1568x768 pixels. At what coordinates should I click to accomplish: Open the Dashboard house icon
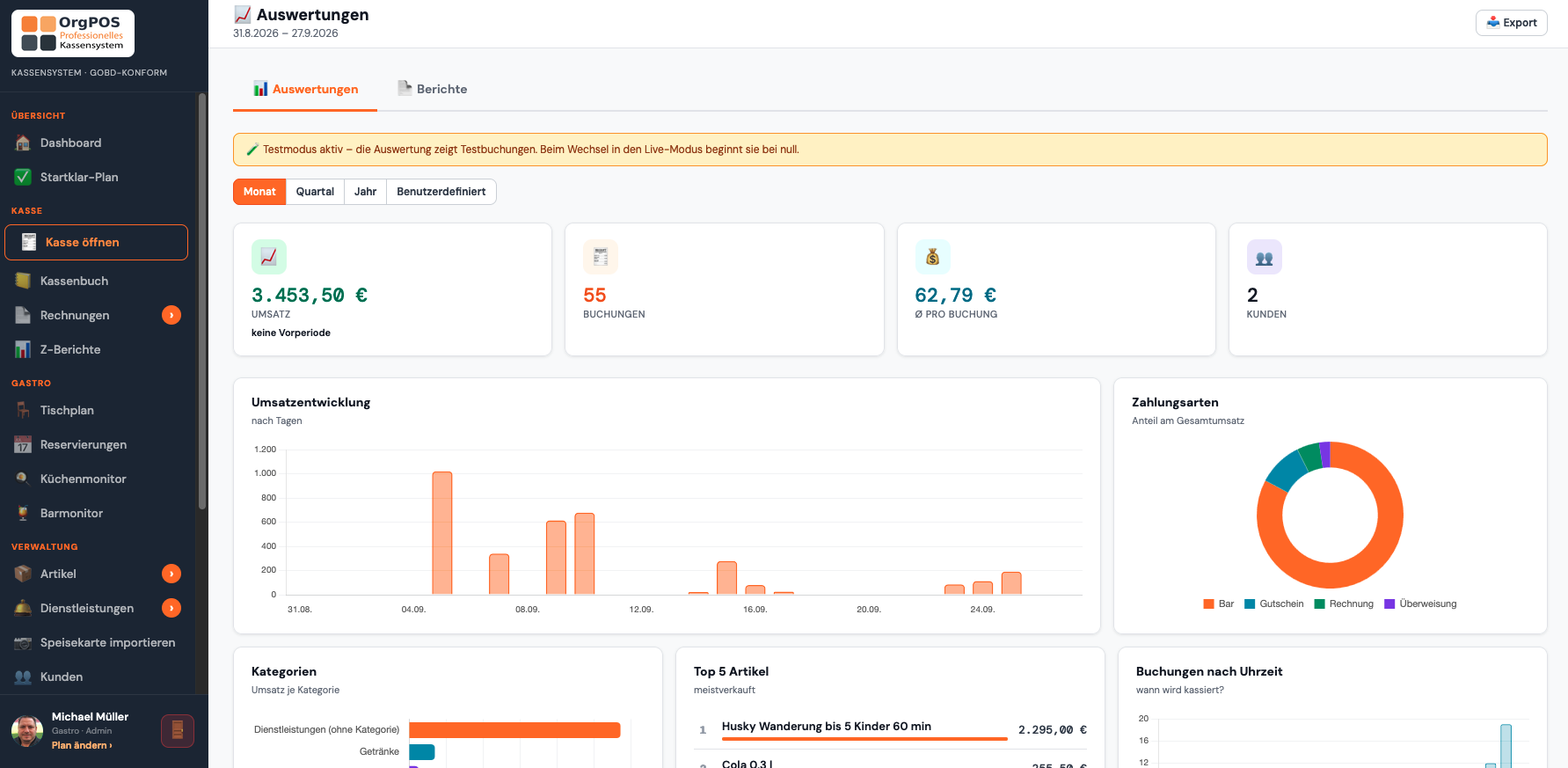coord(23,143)
